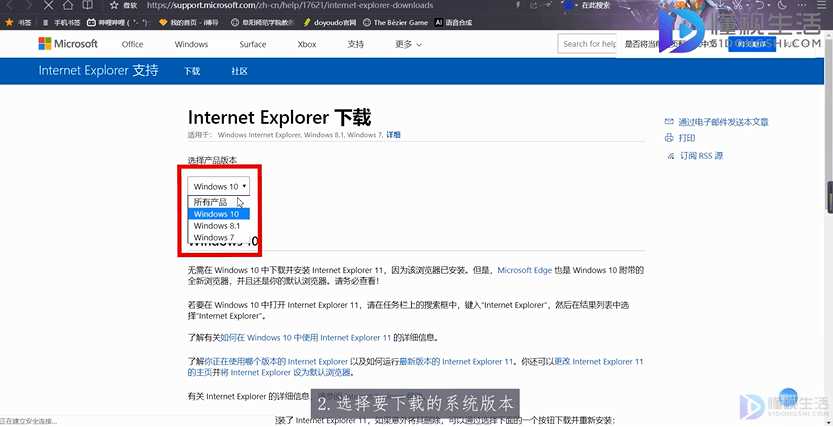Open the Surface menu item
This screenshot has height=427, width=833.
(252, 44)
